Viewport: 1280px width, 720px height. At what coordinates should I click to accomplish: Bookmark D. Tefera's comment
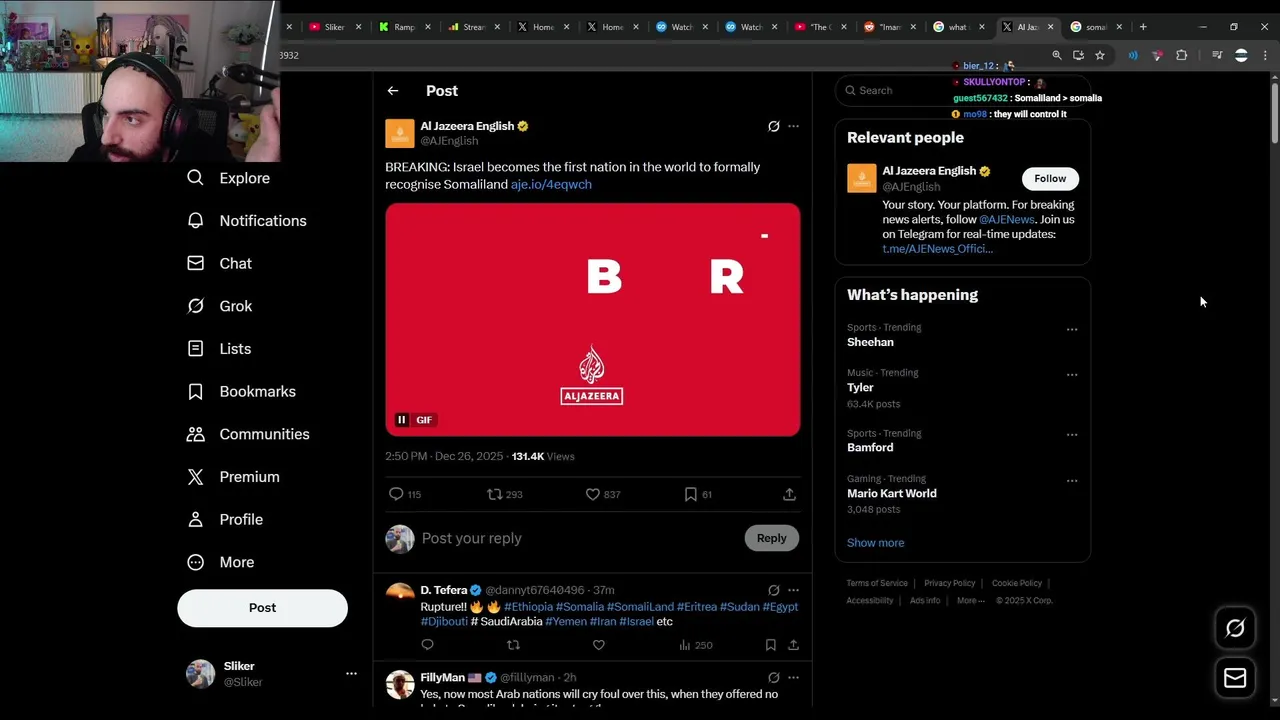[x=770, y=645]
